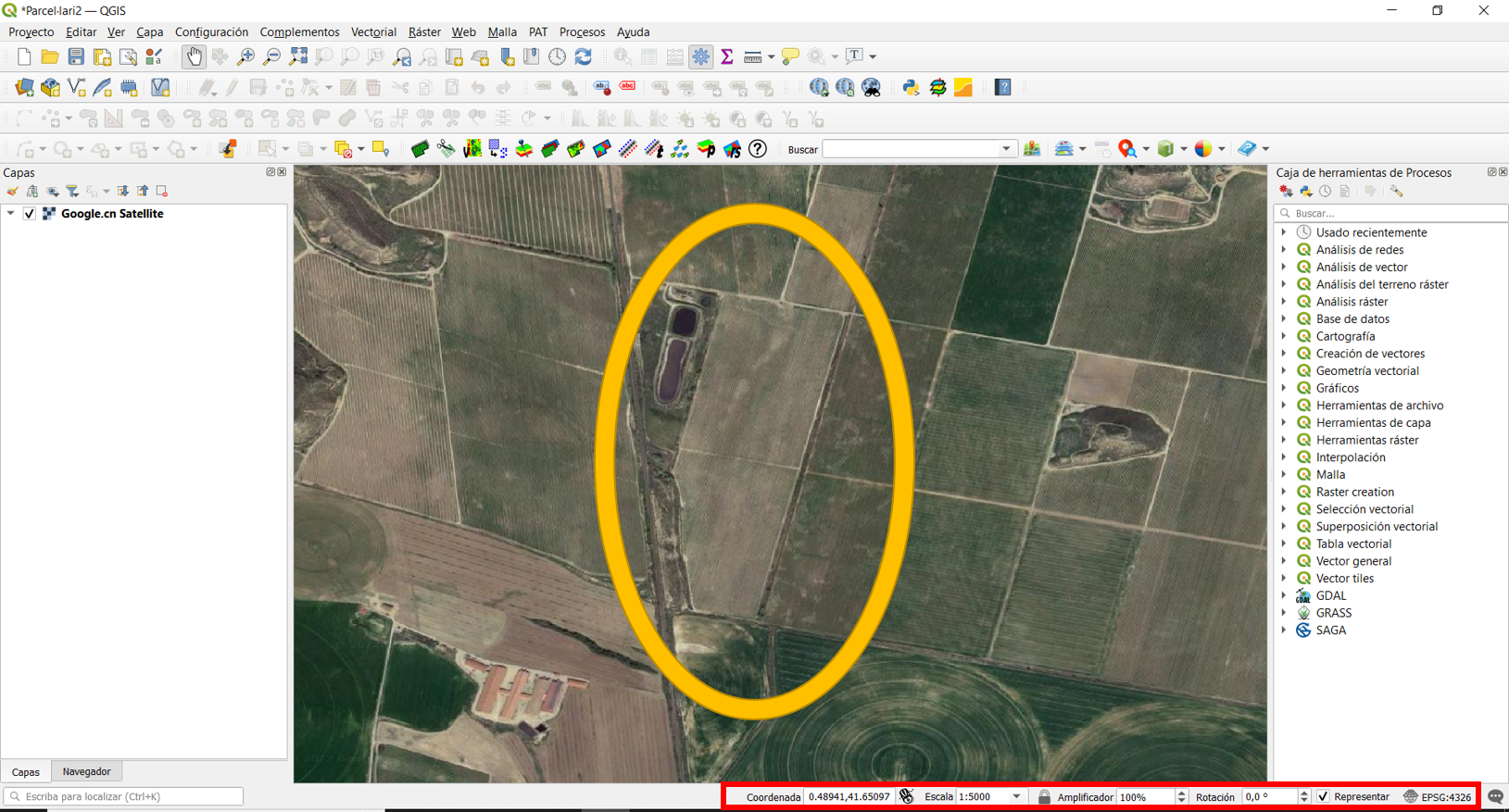Open the Escala scale dropdown
Image resolution: width=1509 pixels, height=812 pixels.
(x=1016, y=796)
